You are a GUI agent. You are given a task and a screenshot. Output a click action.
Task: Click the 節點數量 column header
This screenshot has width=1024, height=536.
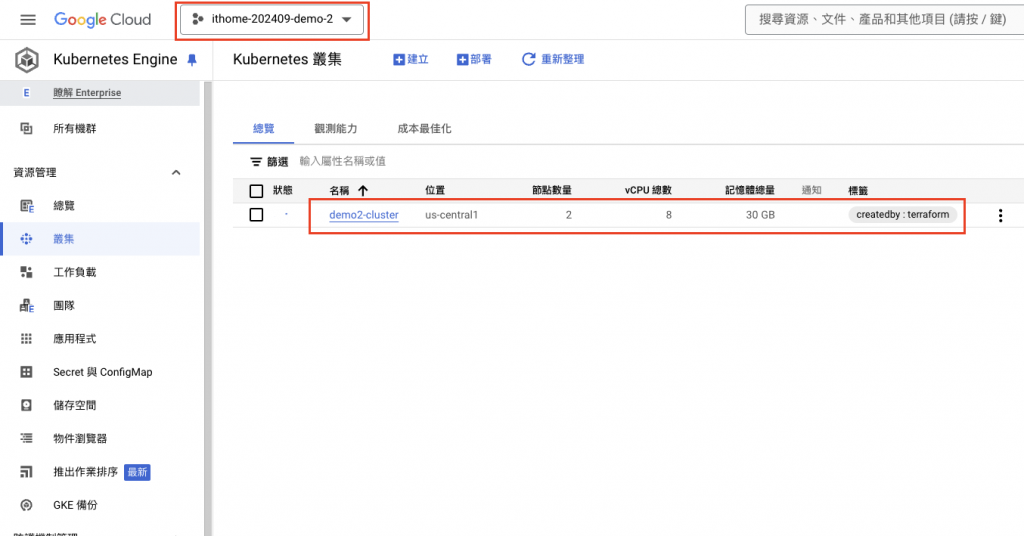tap(552, 190)
